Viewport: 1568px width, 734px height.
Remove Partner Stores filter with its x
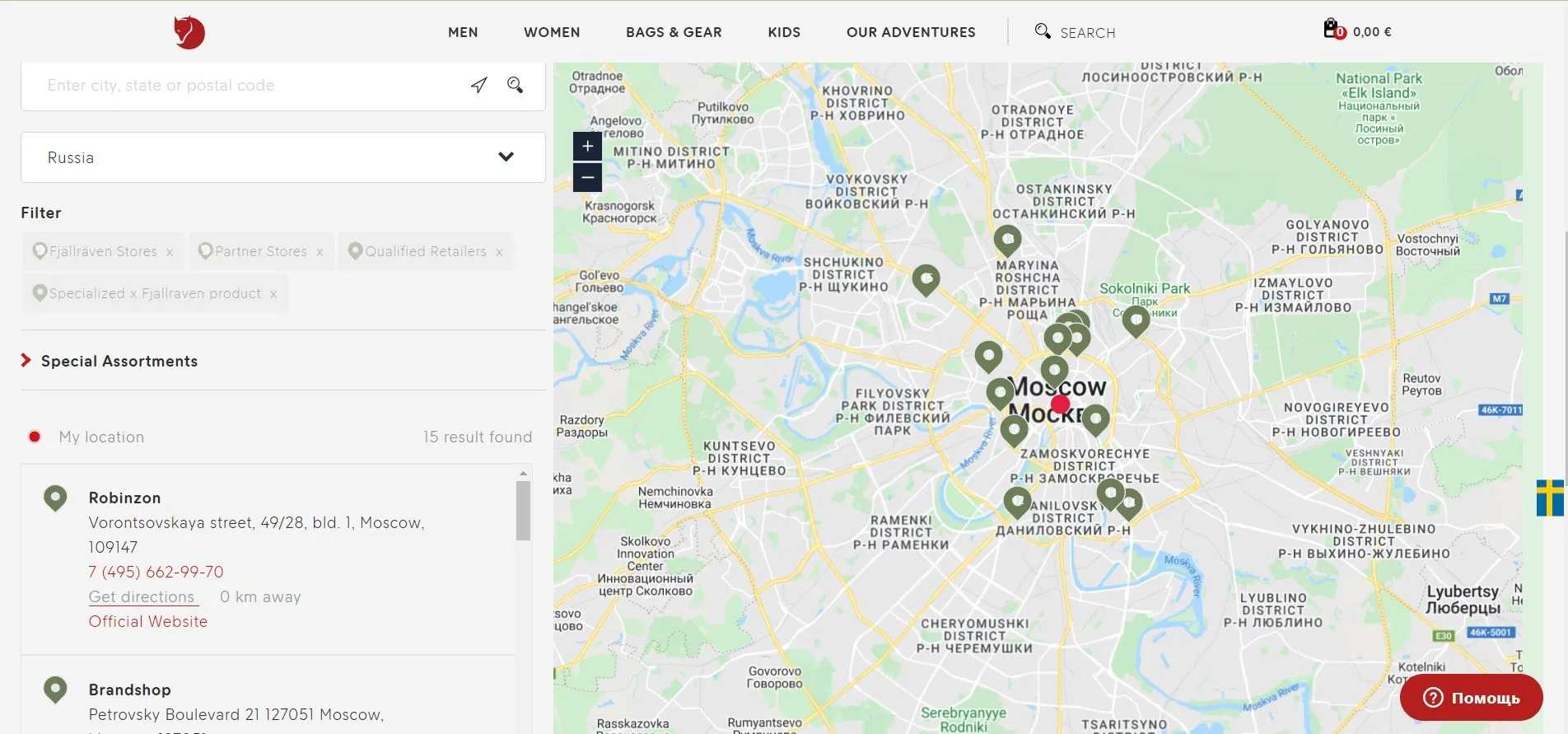[320, 252]
